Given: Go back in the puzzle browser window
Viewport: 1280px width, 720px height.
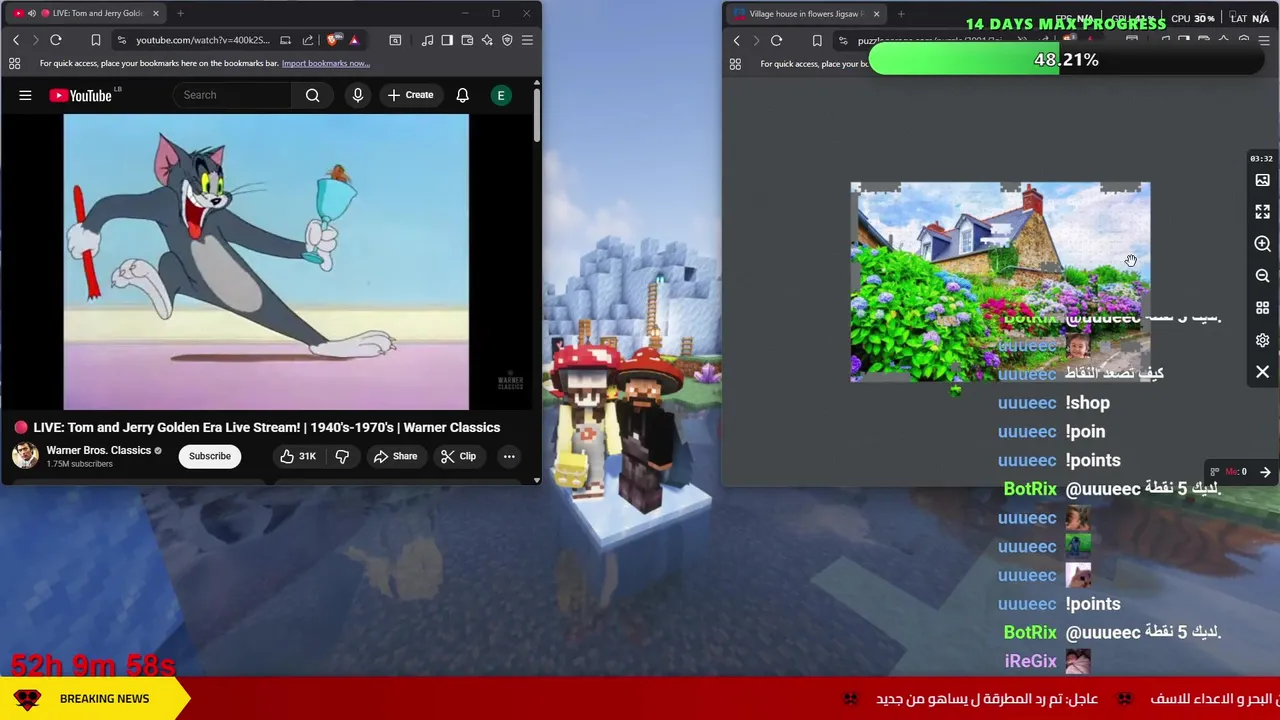Looking at the screenshot, I should pyautogui.click(x=737, y=41).
